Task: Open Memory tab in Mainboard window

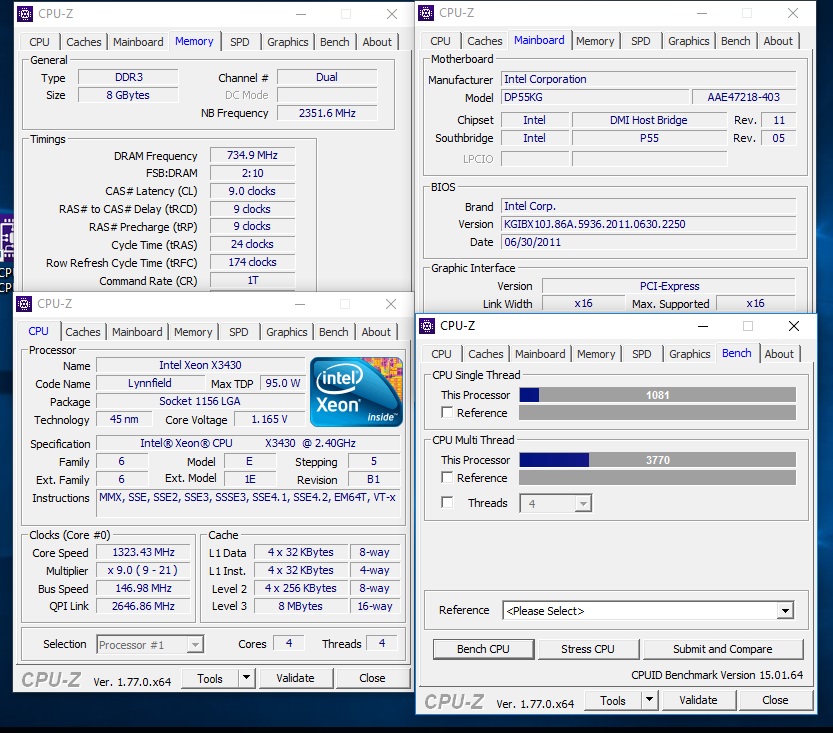Action: (x=594, y=41)
